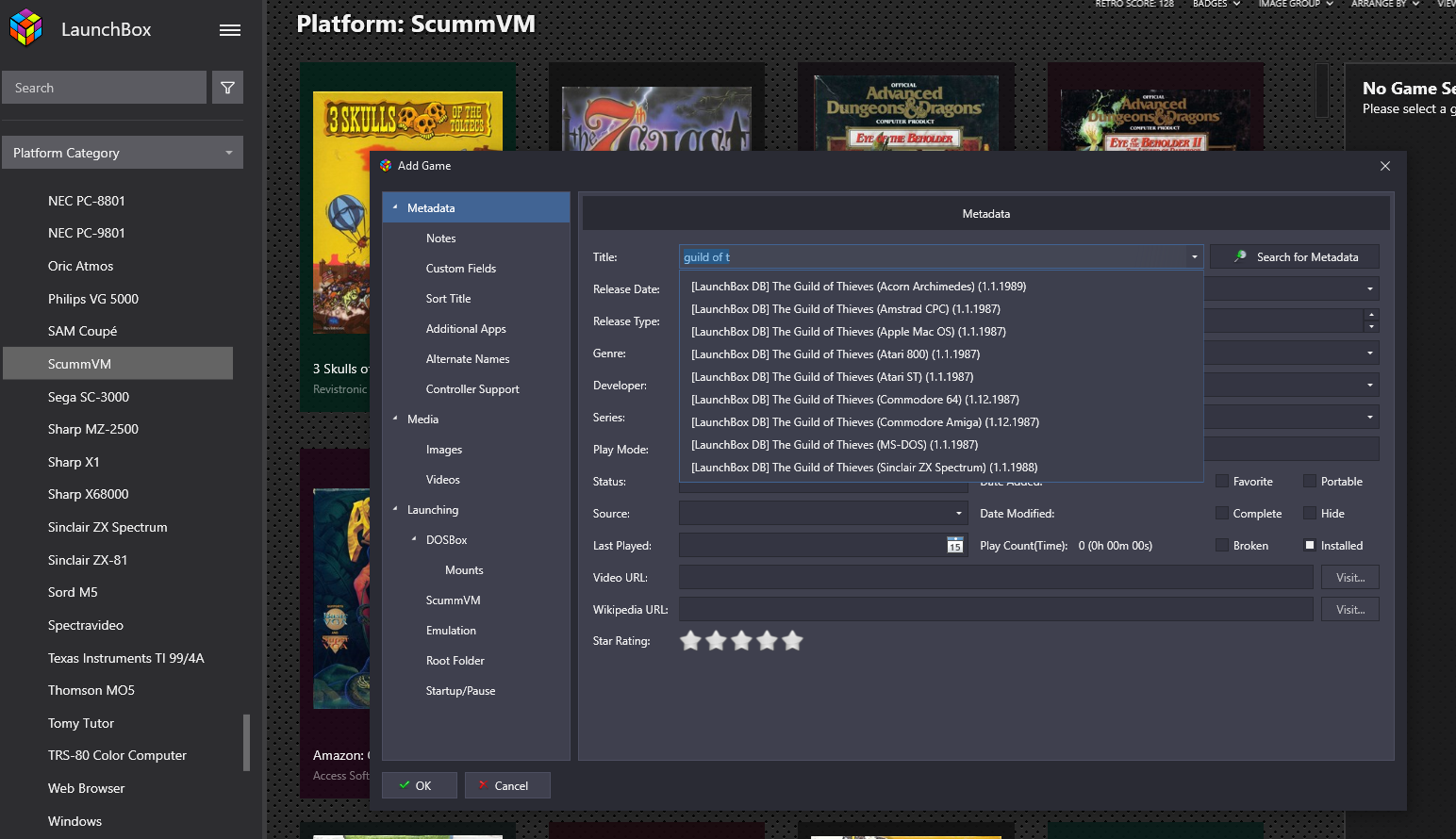Select Root Folder tree item
1456x839 pixels.
(x=455, y=661)
